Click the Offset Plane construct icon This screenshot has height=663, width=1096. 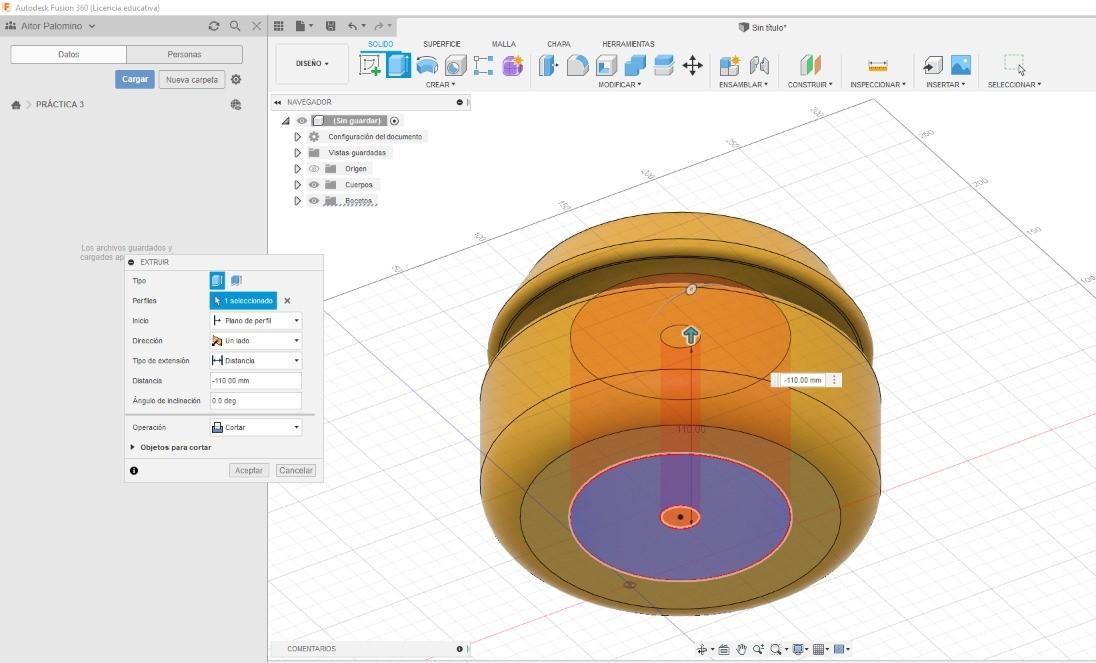(810, 66)
